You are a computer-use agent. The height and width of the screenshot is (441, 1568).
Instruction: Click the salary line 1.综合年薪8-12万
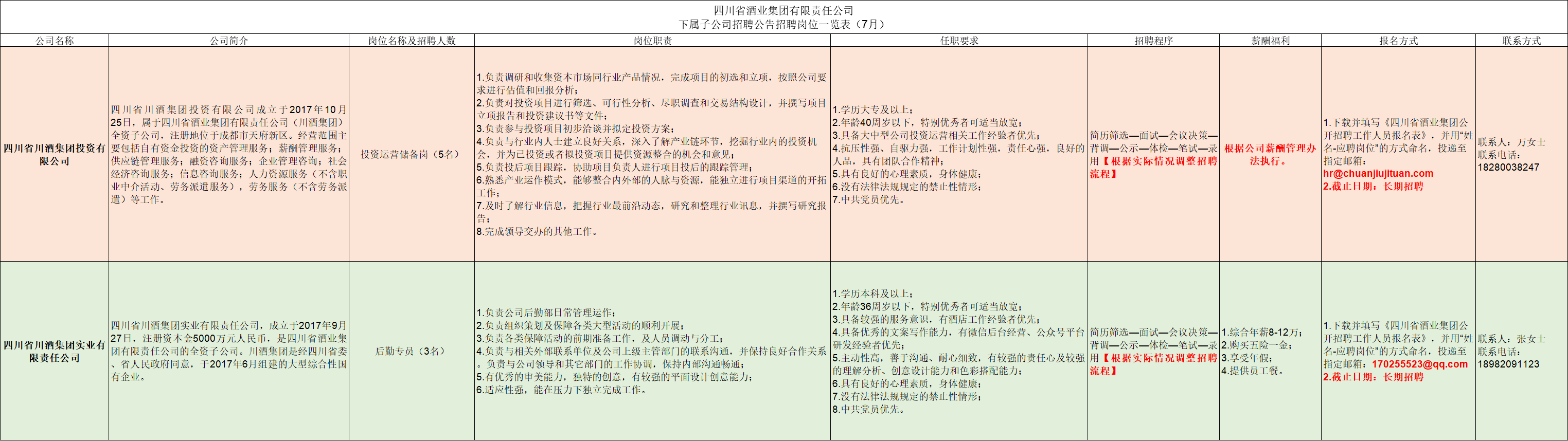(x=1262, y=332)
